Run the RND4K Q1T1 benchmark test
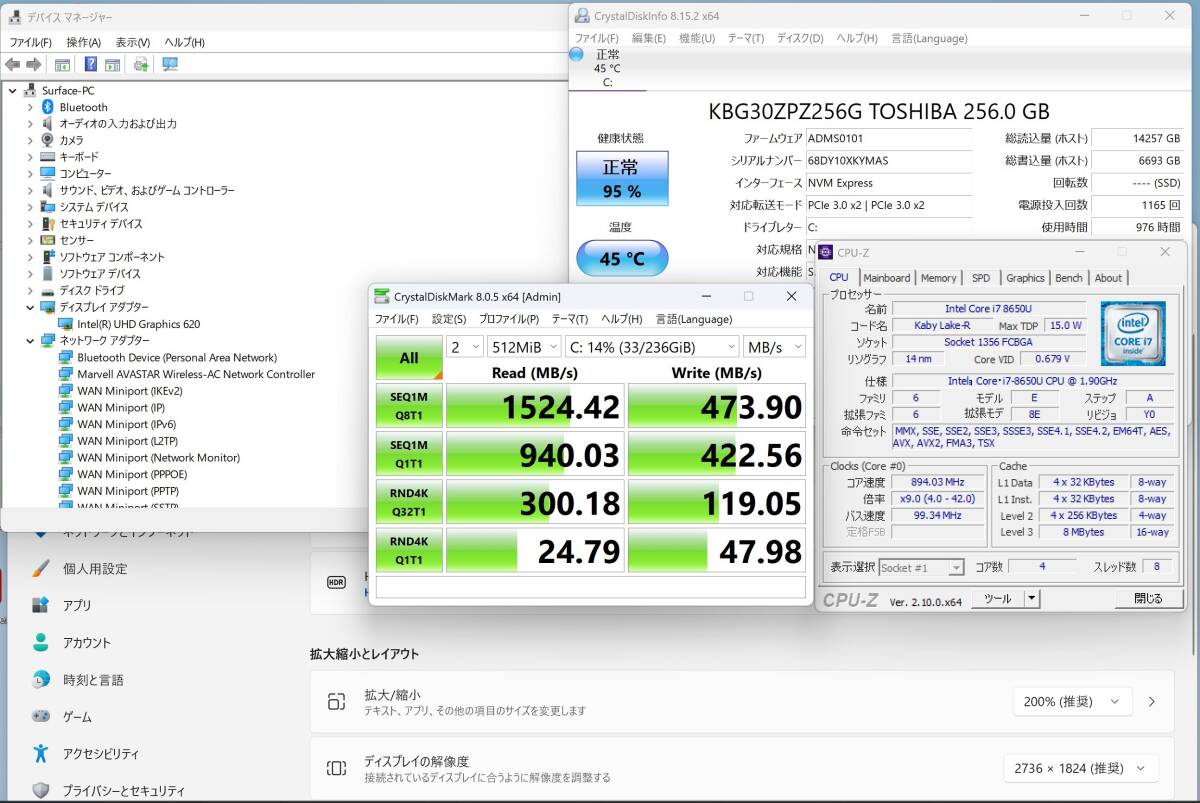 pyautogui.click(x=409, y=551)
